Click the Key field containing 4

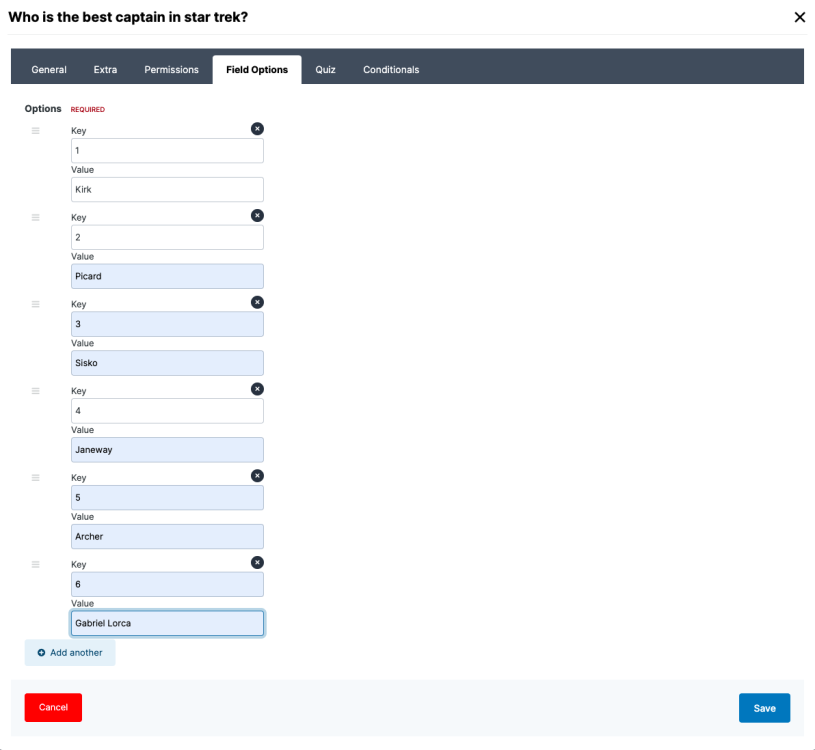[167, 411]
